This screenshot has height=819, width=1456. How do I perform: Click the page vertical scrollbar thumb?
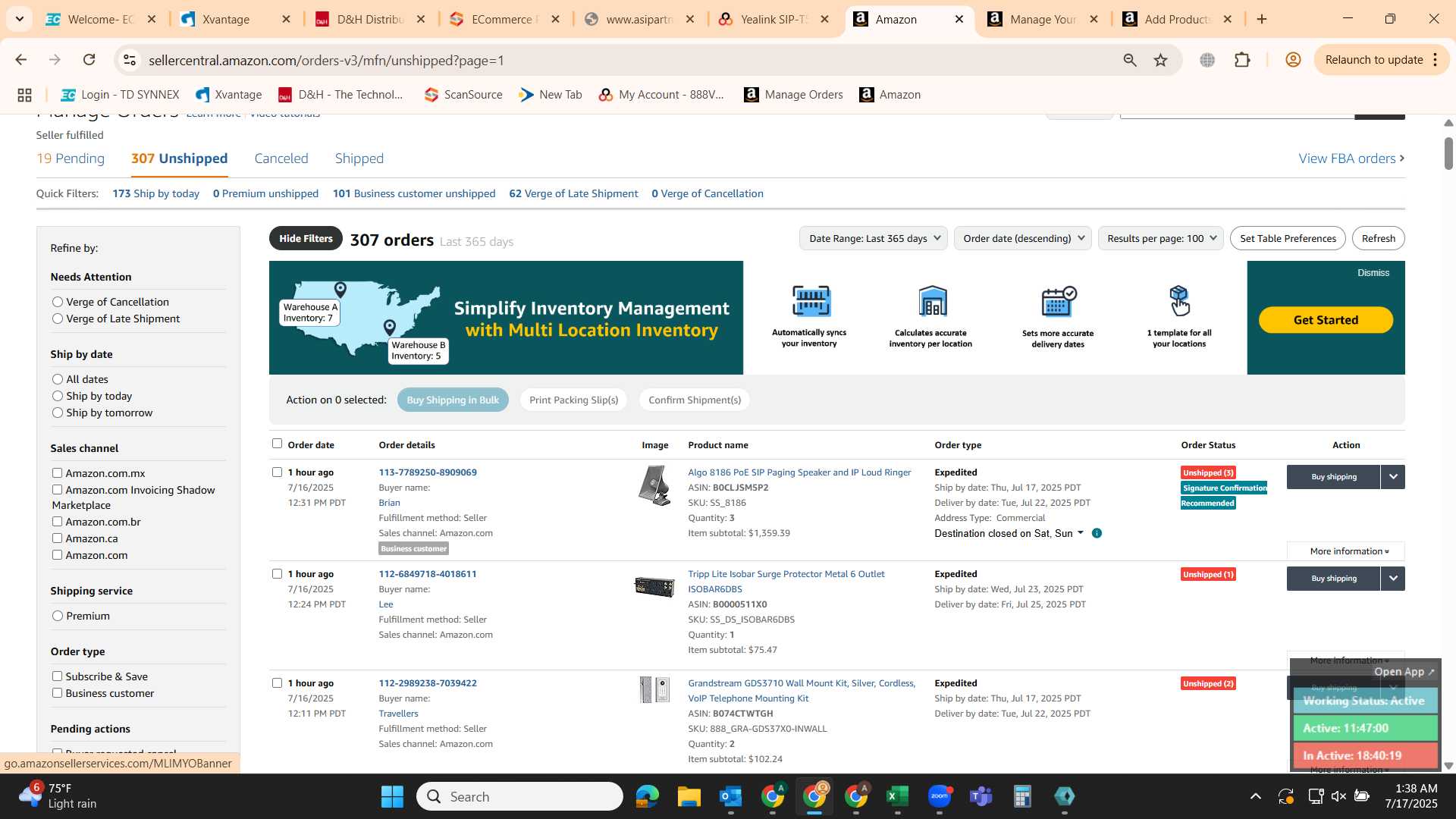(1448, 154)
